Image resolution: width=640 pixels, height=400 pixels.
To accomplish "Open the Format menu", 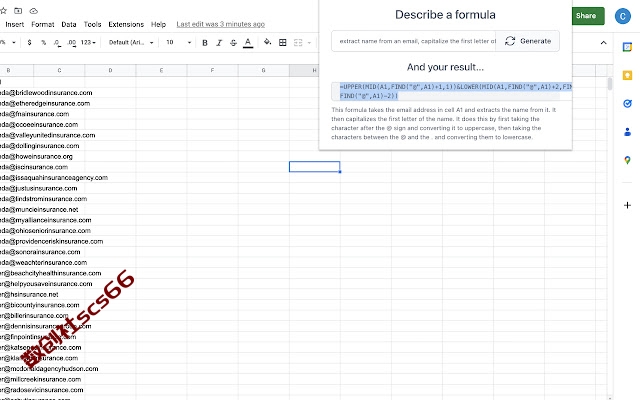I will (x=42, y=24).
